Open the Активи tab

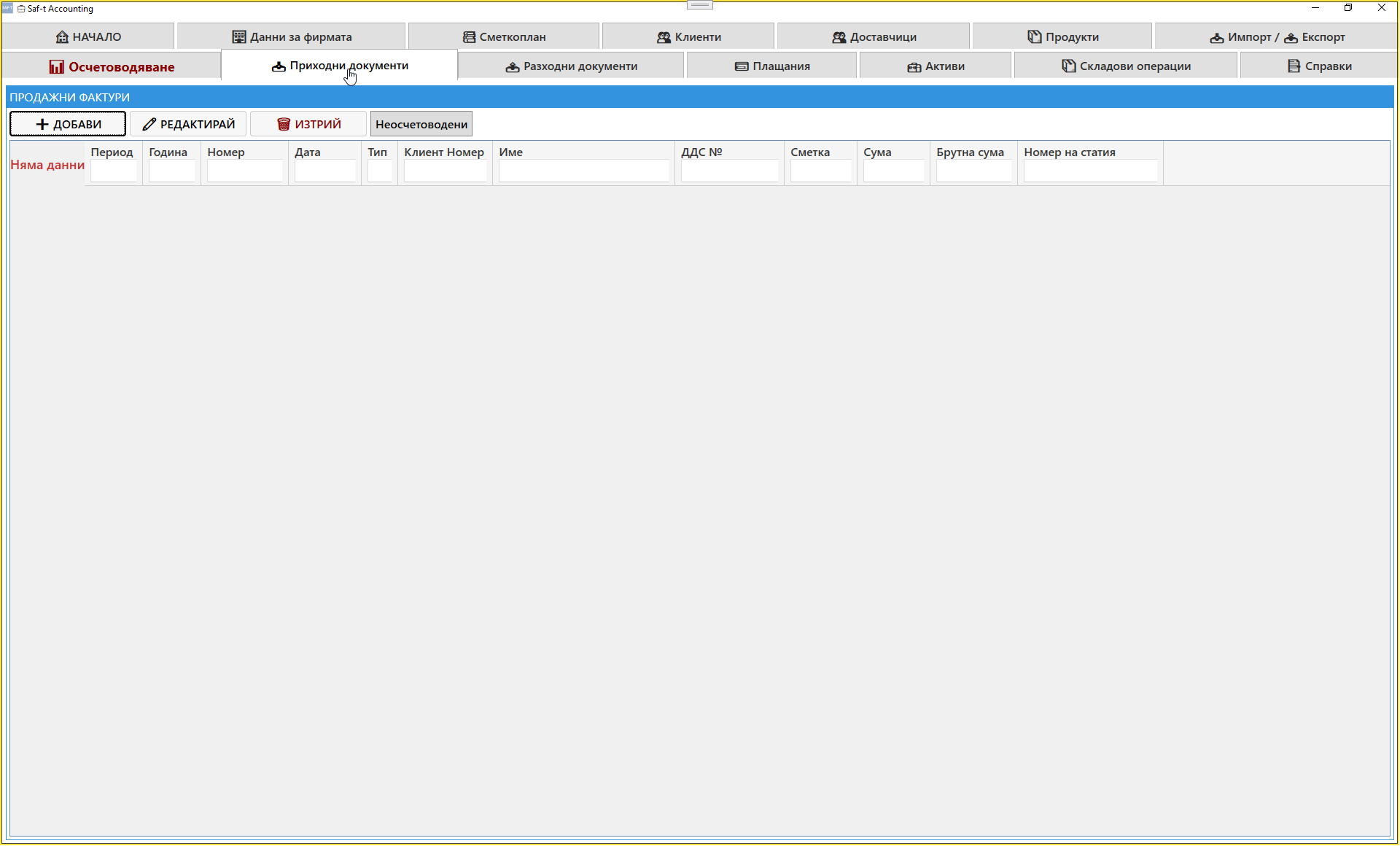936,66
